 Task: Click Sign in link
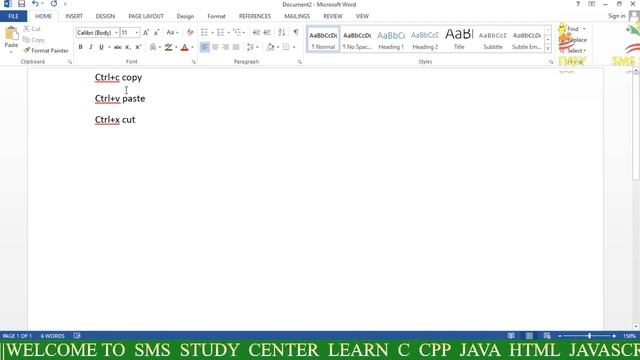[616, 16]
